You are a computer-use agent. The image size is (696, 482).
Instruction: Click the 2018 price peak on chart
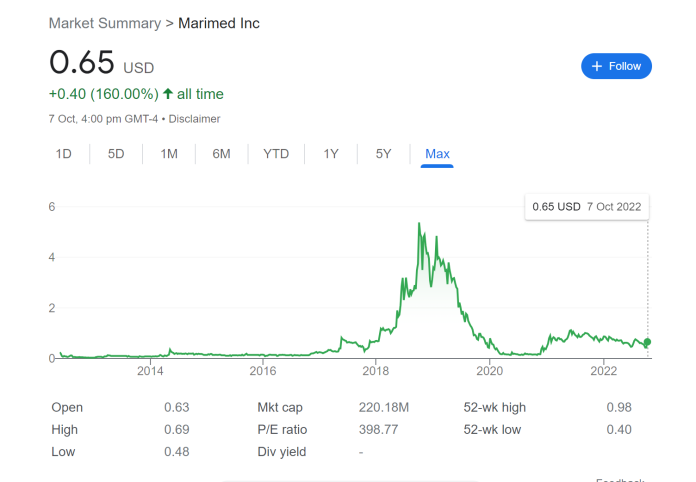click(x=418, y=224)
